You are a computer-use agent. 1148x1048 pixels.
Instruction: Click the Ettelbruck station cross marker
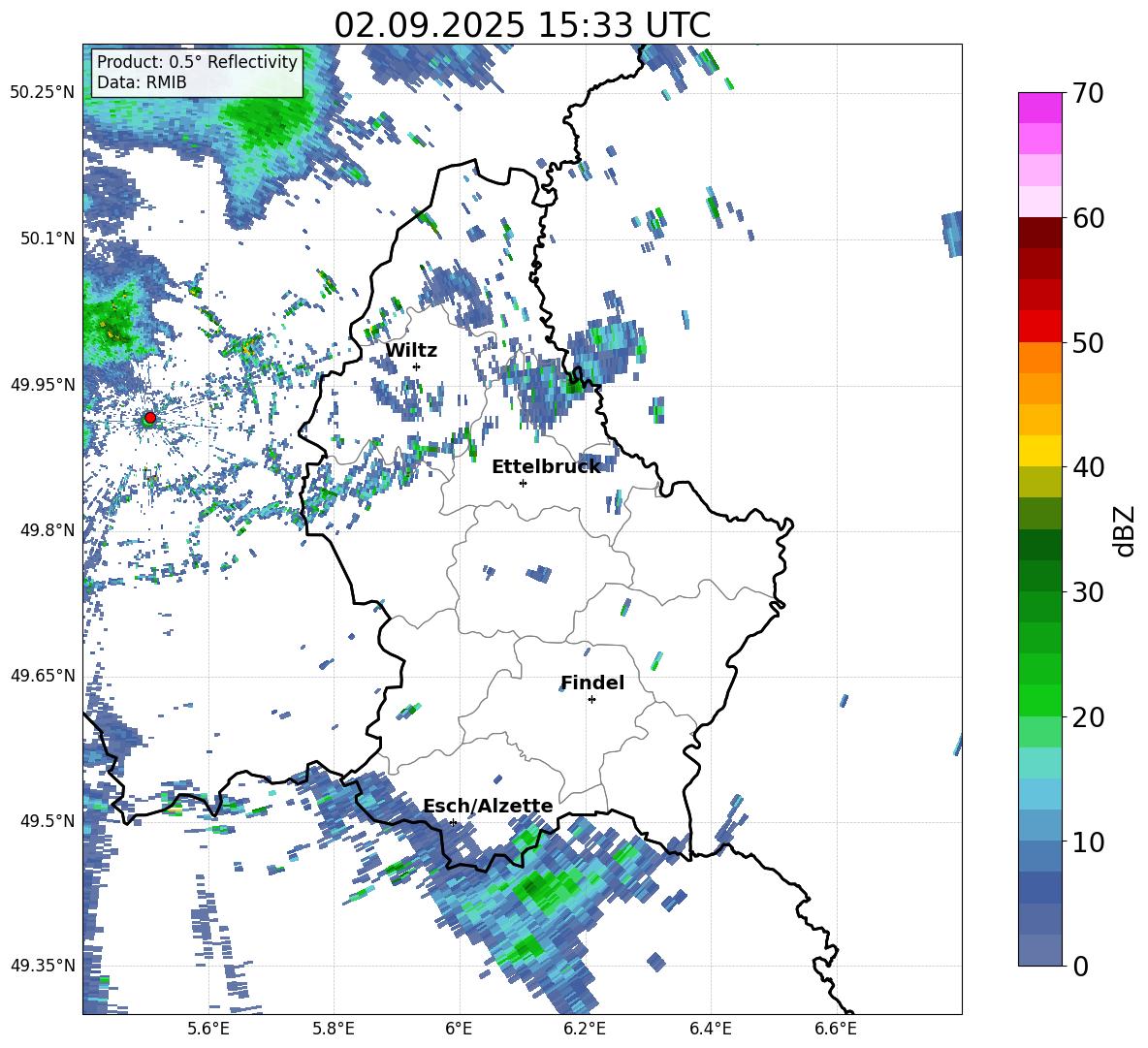coord(523,483)
